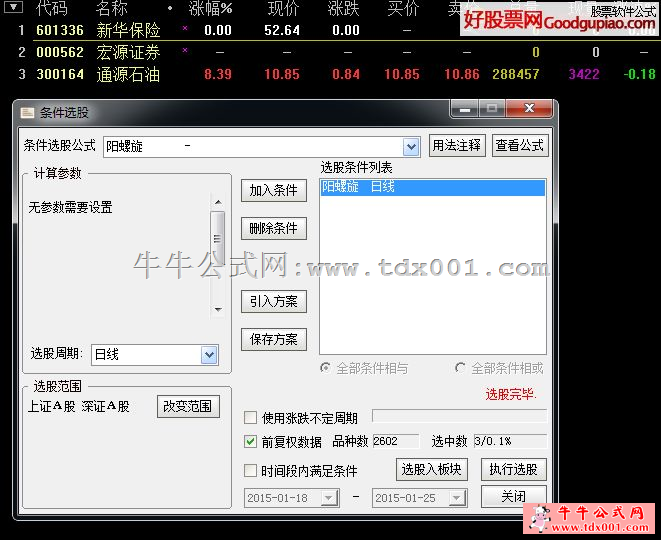Sort by the 涨幅% column header
661x540 pixels.
(210, 9)
